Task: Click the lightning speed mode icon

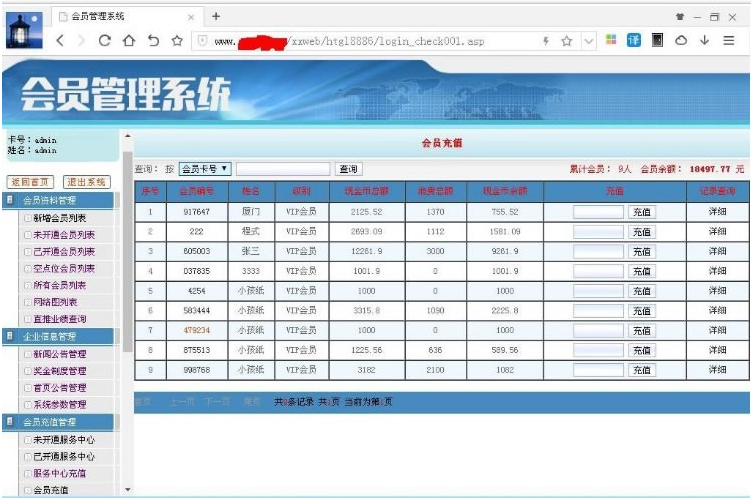Action: (546, 41)
